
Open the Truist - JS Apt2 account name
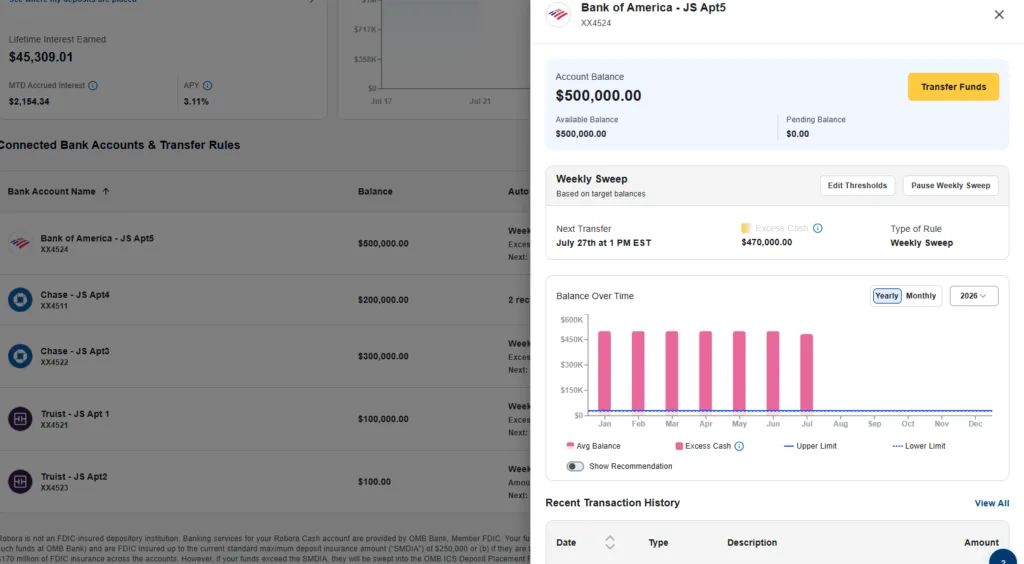pyautogui.click(x=74, y=477)
